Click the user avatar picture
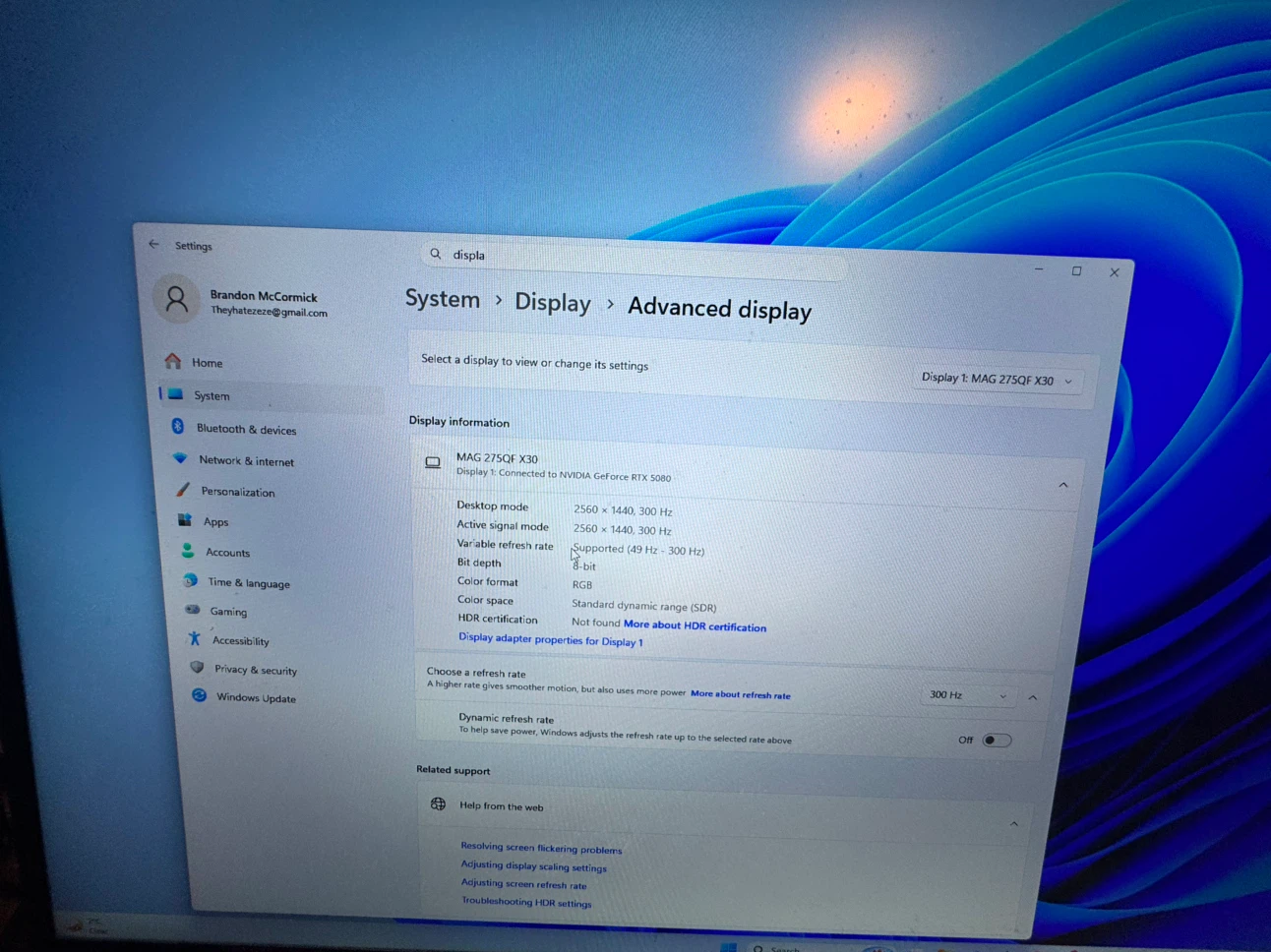 [x=177, y=299]
